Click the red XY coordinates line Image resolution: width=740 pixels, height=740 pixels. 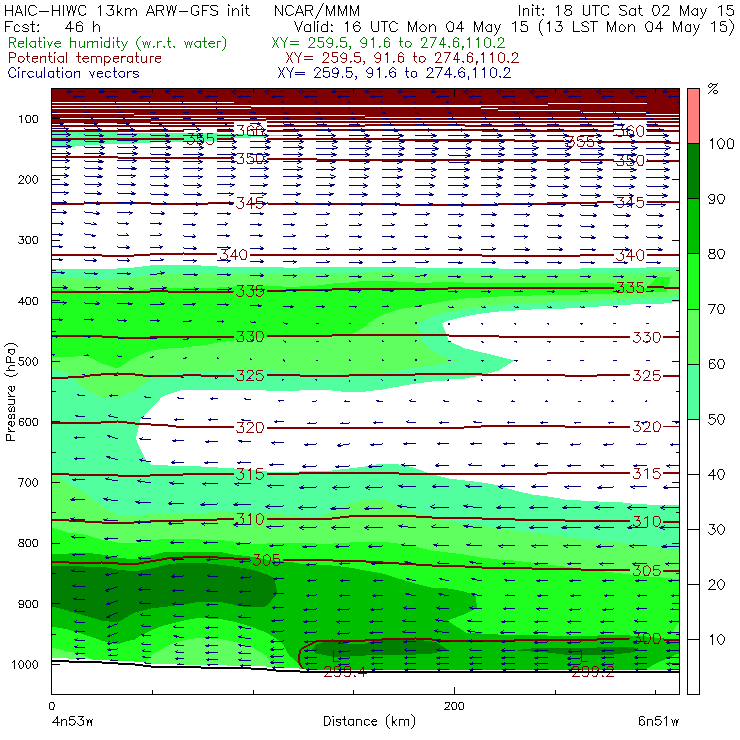point(402,58)
